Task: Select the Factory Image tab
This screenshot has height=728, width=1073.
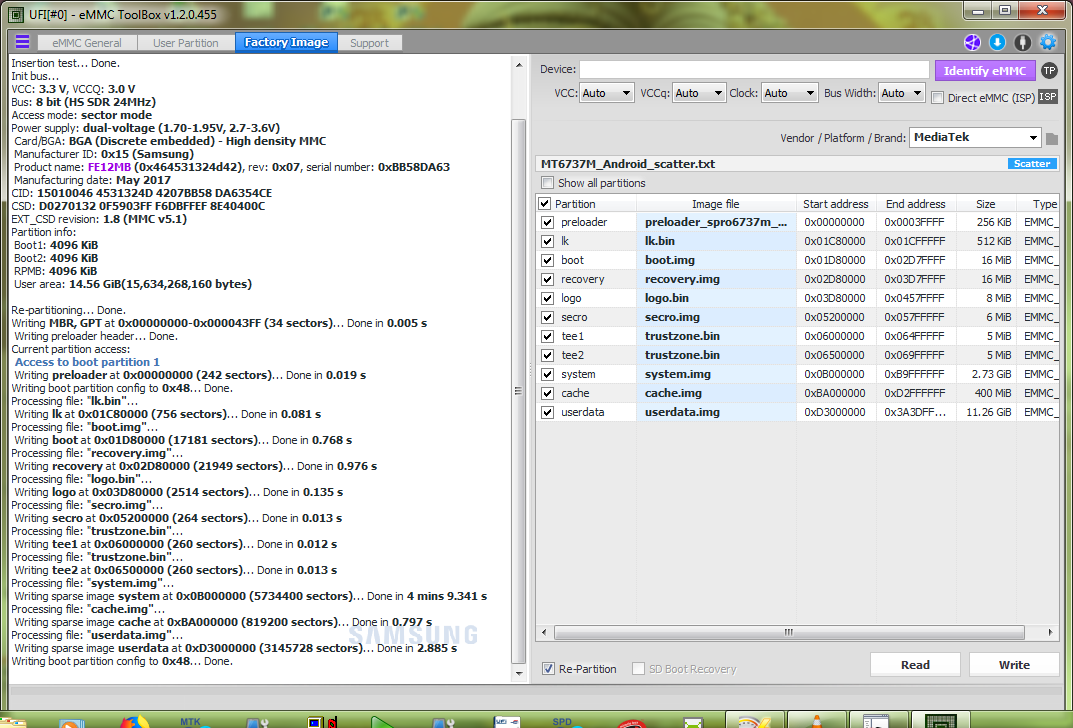Action: coord(286,42)
